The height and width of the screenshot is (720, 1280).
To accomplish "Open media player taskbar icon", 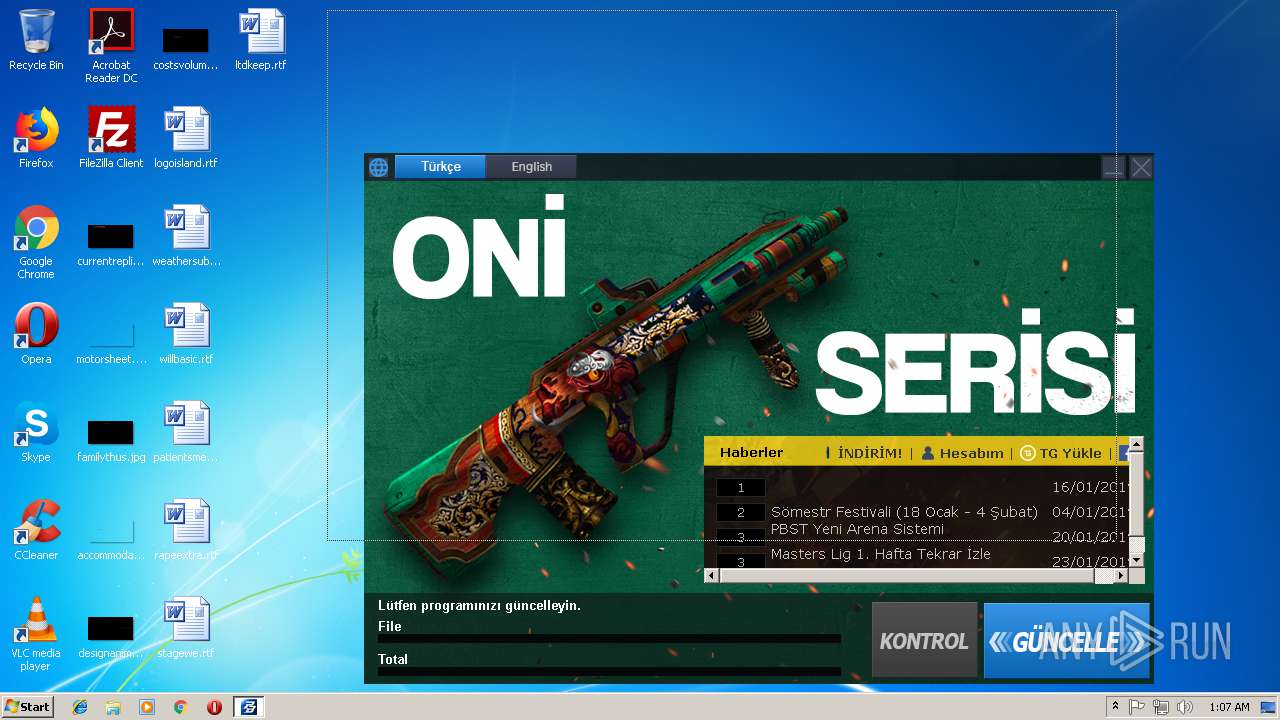I will pyautogui.click(x=147, y=707).
